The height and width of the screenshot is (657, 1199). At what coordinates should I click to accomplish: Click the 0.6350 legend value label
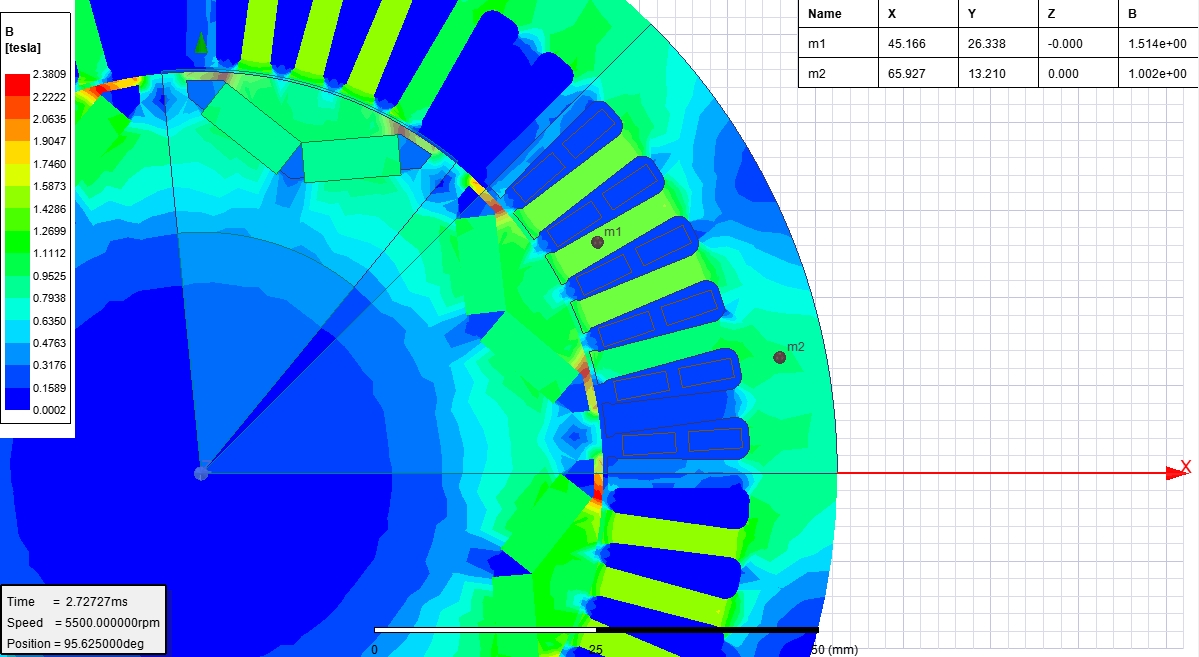pyautogui.click(x=50, y=320)
